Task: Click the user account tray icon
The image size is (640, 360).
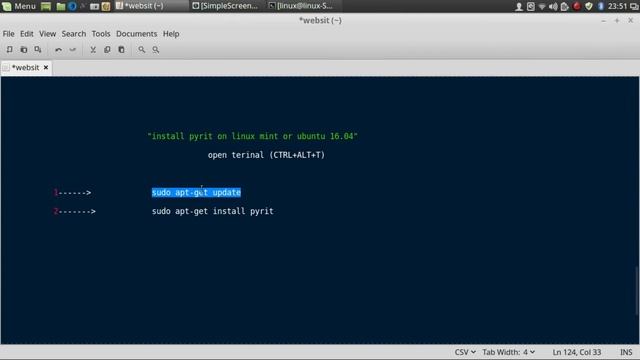Action: point(519,6)
